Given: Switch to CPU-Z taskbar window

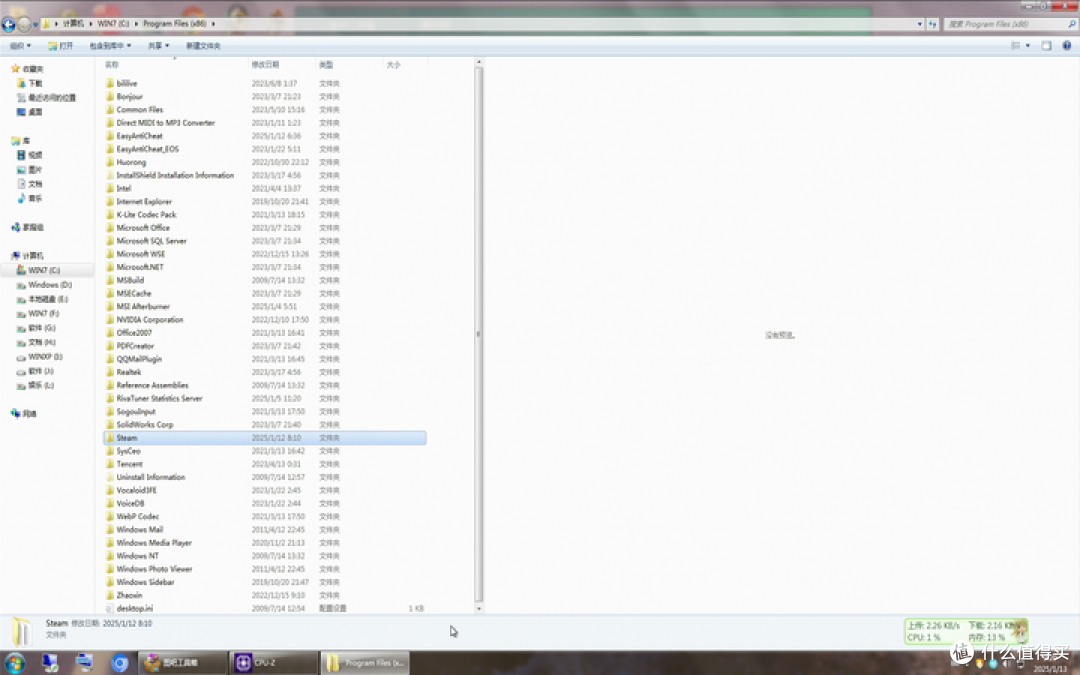Looking at the screenshot, I should coord(273,663).
